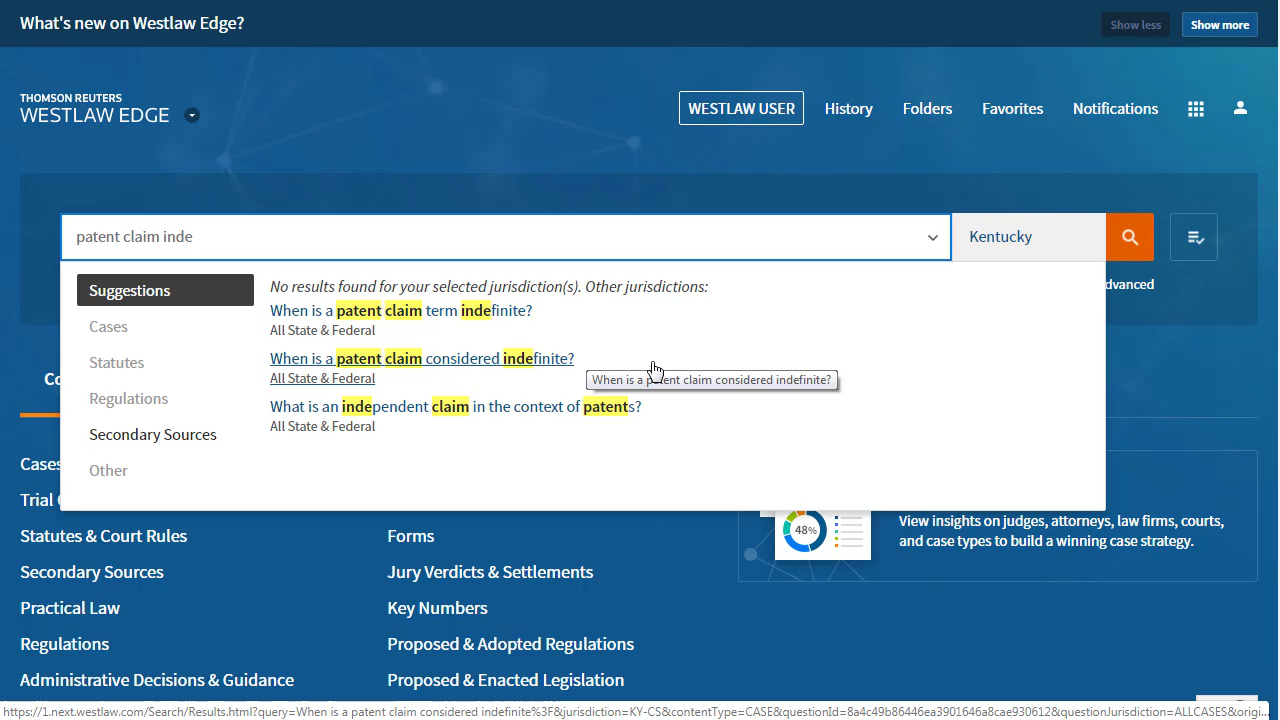Select Secondary Sources in suggestions sidebar
The image size is (1280, 720).
(x=153, y=435)
